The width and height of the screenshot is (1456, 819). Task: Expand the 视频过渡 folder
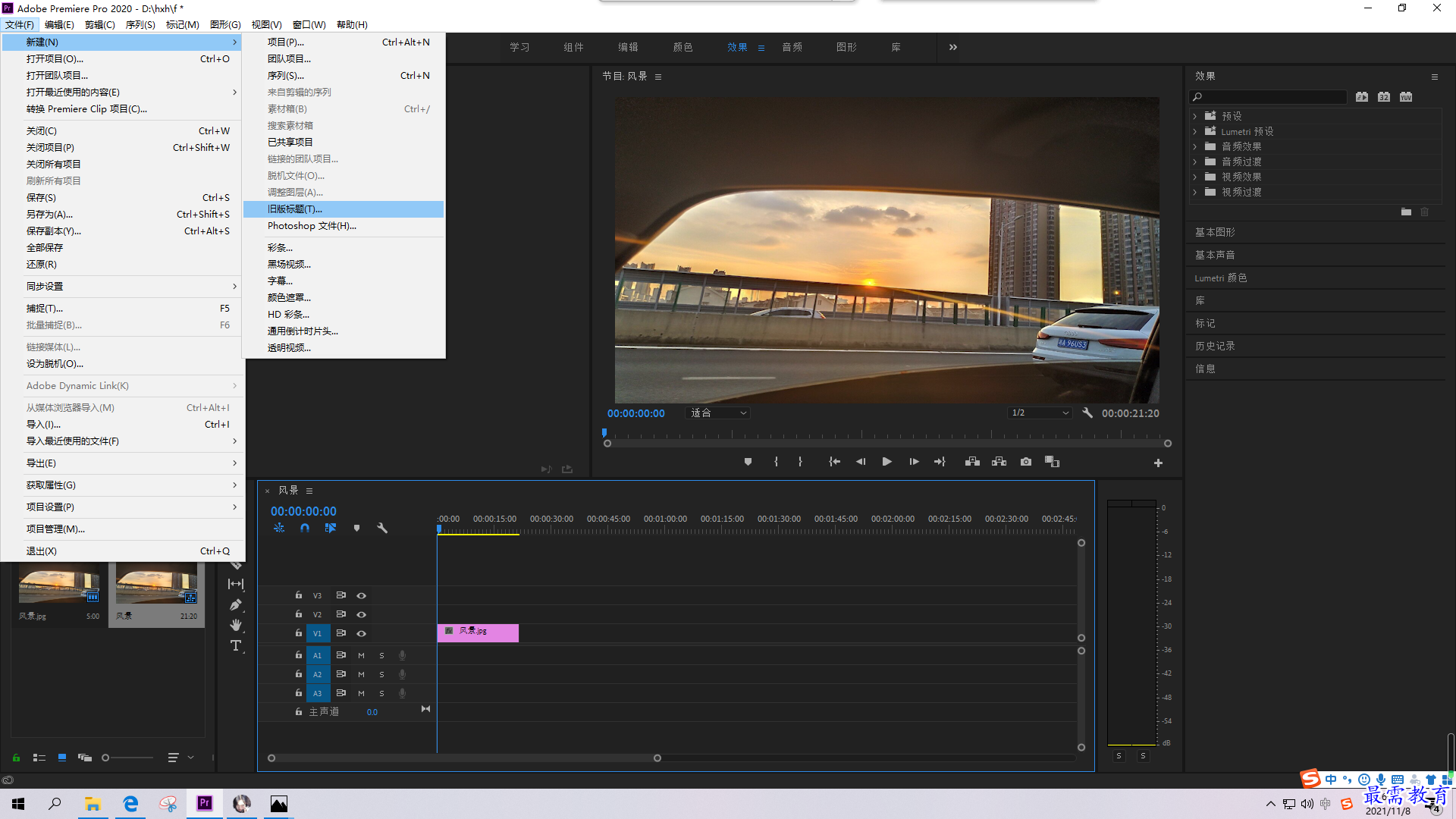[1195, 192]
